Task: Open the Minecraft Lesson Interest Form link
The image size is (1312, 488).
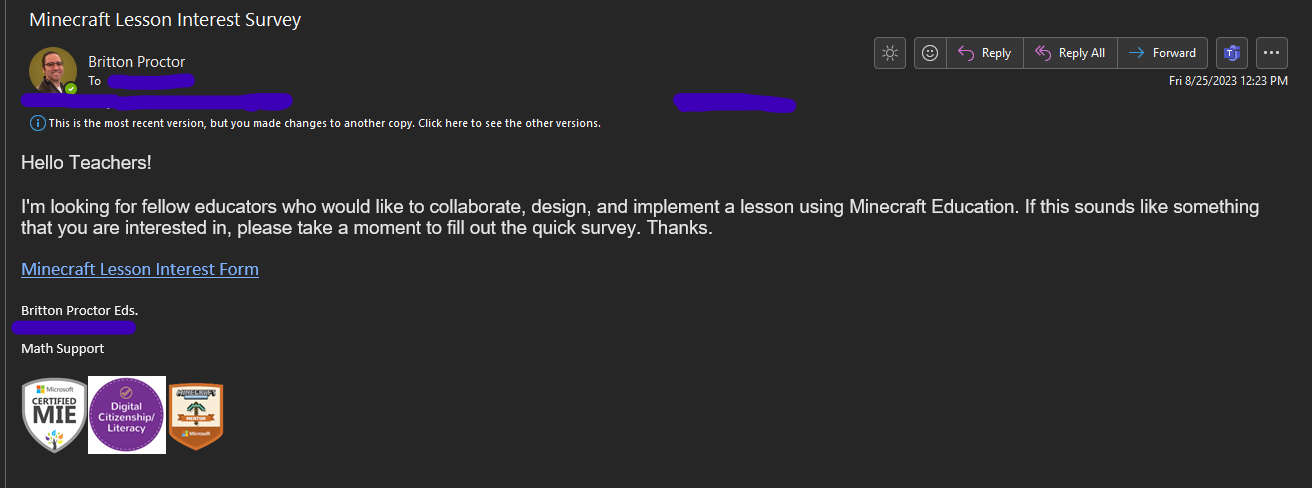Action: (x=140, y=269)
